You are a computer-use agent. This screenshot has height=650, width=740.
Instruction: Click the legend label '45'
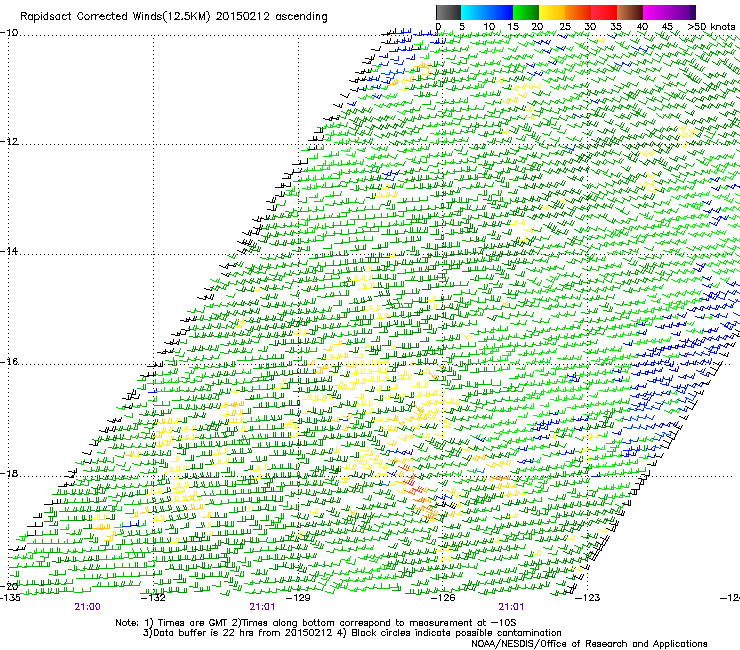667,27
